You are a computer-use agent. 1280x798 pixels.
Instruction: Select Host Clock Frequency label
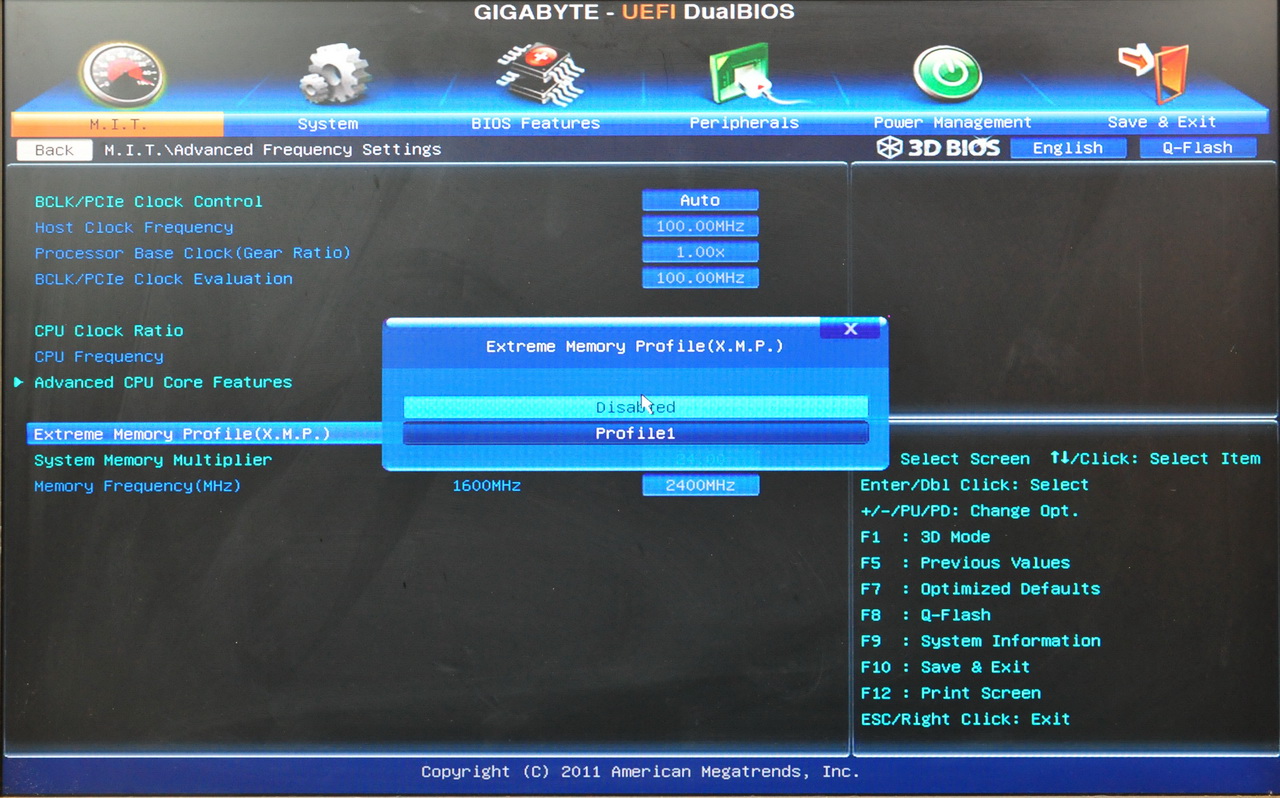[134, 227]
